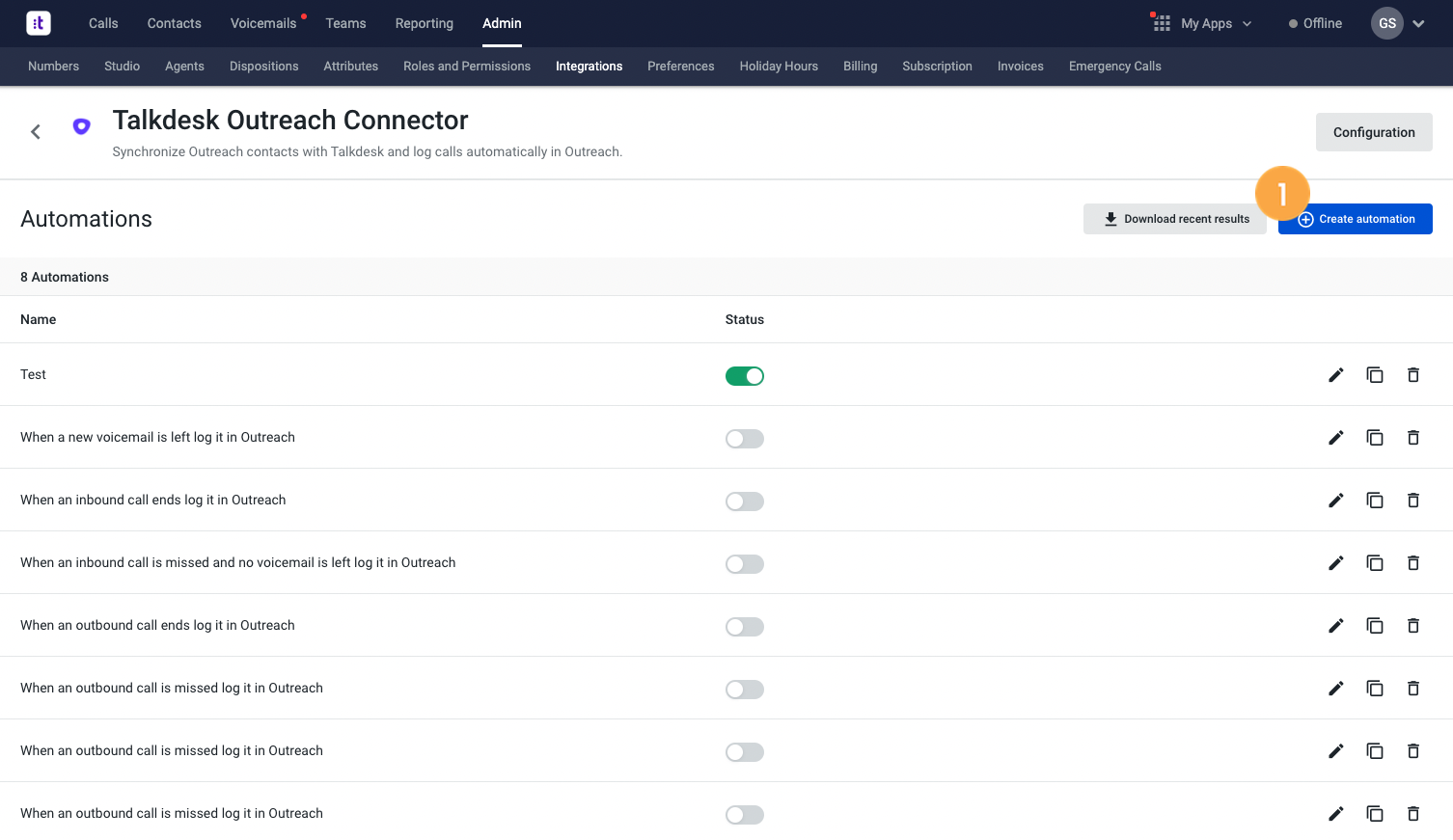The image size is (1453, 840).
Task: Click the Talkdesk logo icon
Action: 39,23
